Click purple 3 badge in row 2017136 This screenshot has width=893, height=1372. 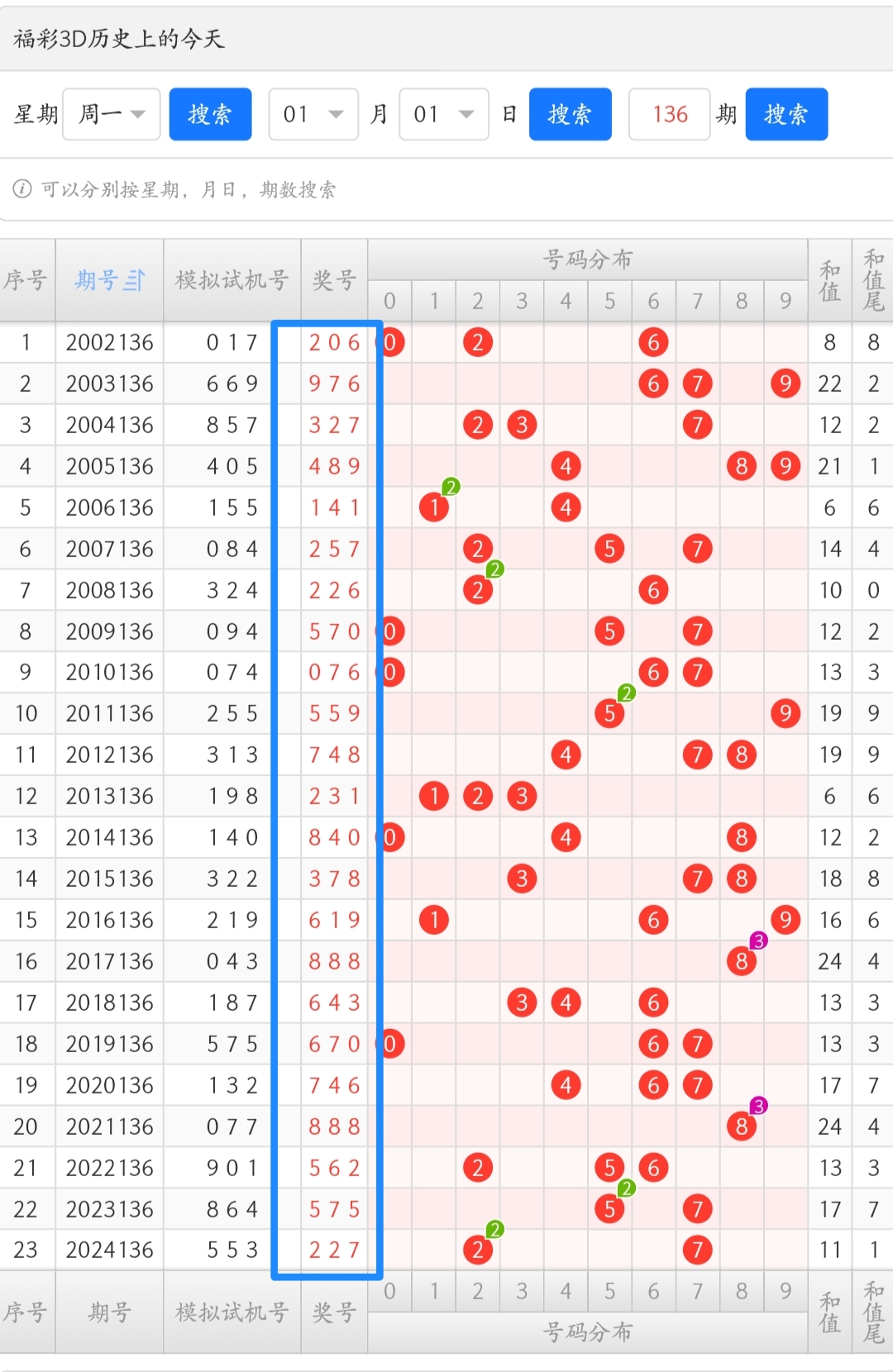[758, 941]
